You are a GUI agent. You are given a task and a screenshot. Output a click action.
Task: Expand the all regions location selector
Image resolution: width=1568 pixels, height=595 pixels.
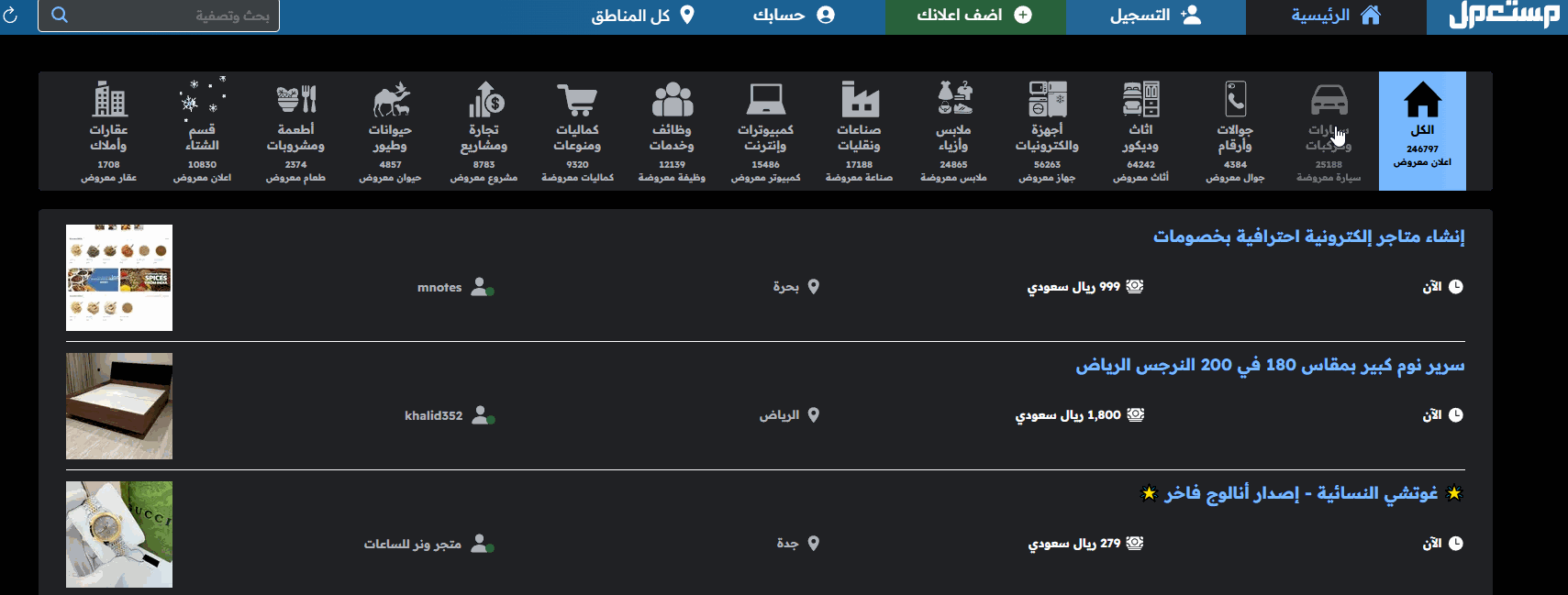coord(642,16)
